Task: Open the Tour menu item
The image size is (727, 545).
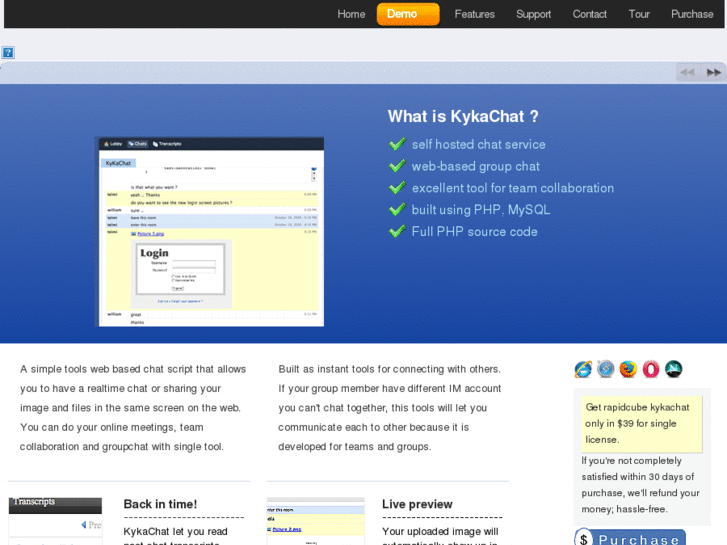Action: [639, 14]
